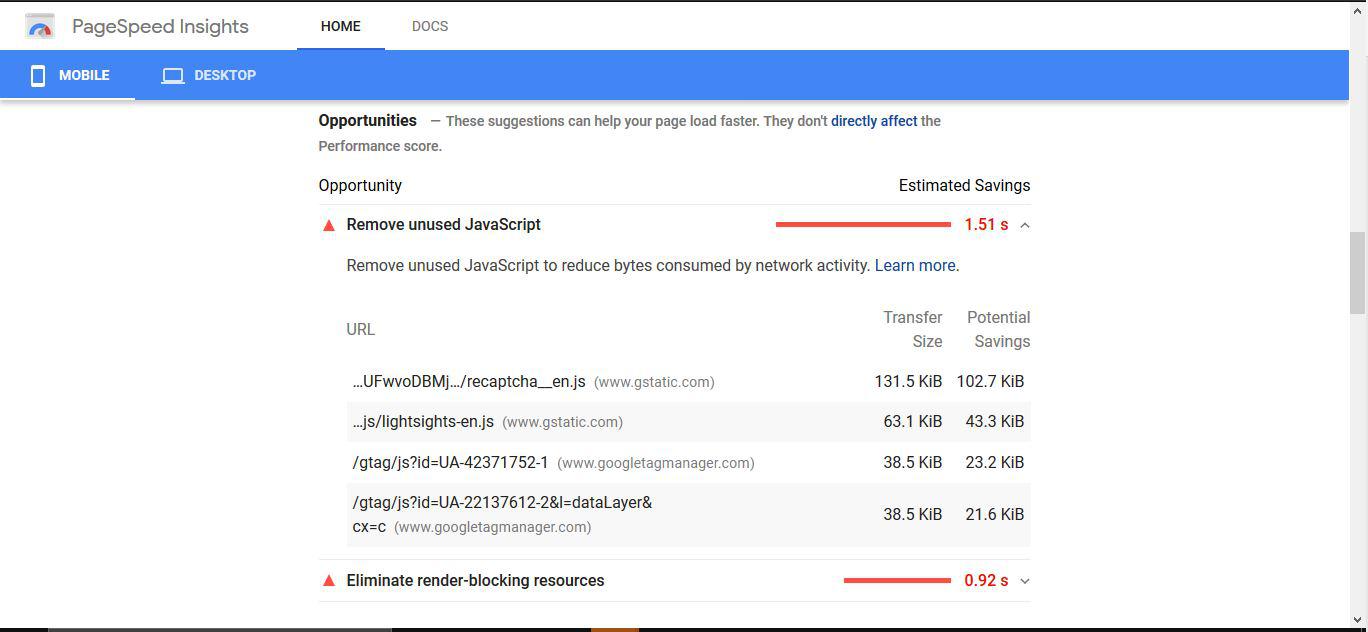1368x632 pixels.
Task: Click the 43.3 KiB potential savings cell
Action: coord(994,422)
